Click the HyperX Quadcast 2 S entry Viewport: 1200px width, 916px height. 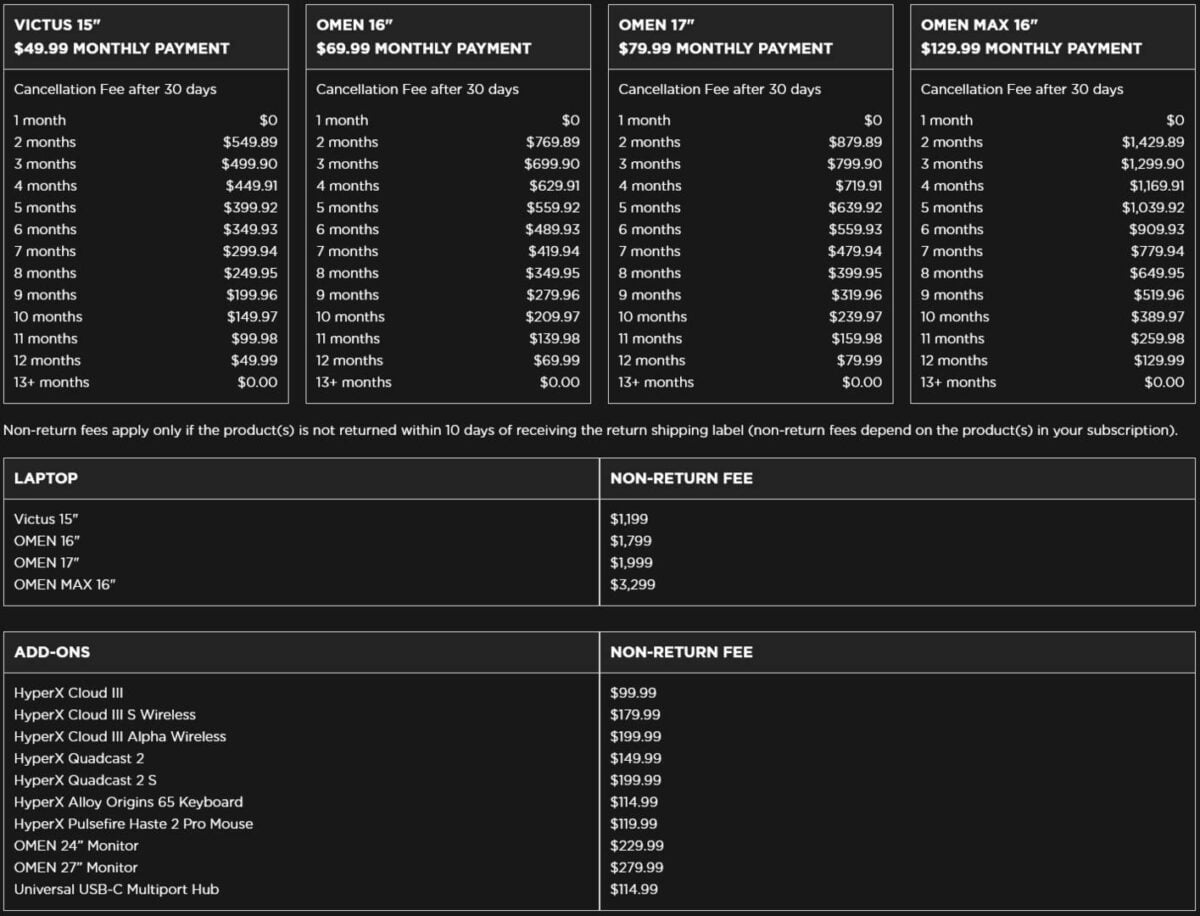(x=85, y=780)
